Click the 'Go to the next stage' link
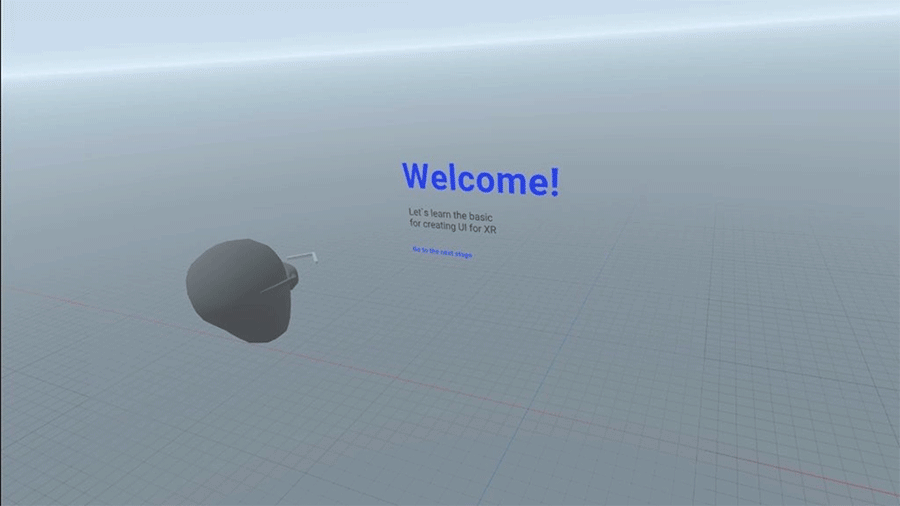 (x=442, y=252)
